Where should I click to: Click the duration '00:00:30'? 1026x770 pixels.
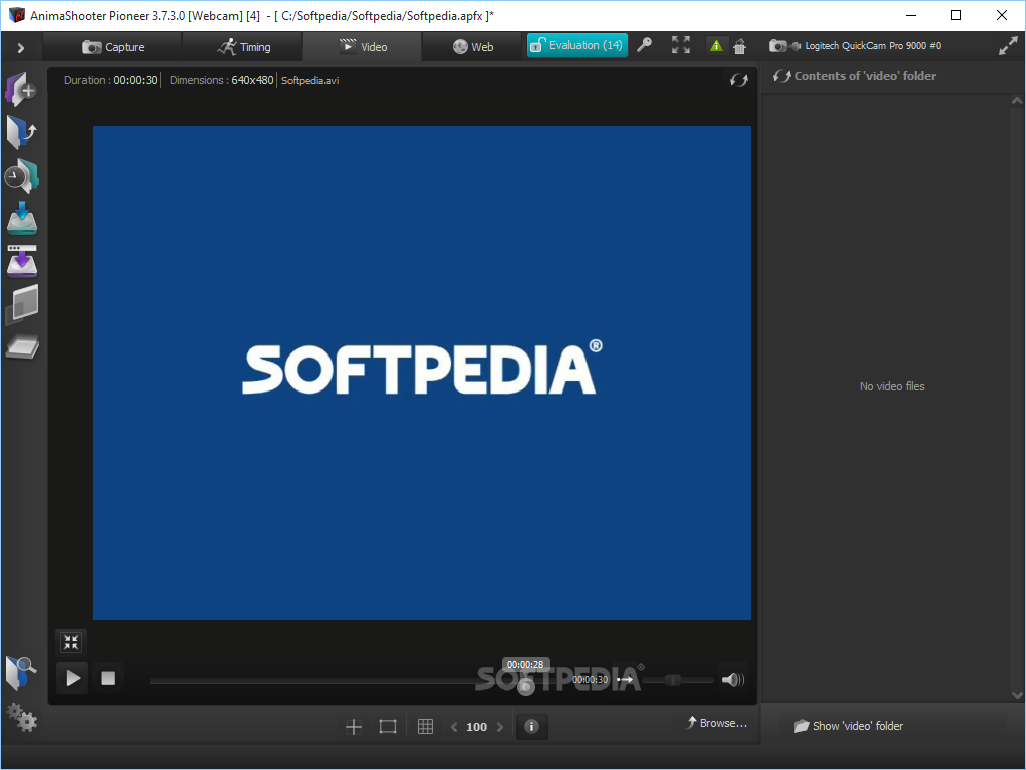(x=135, y=80)
